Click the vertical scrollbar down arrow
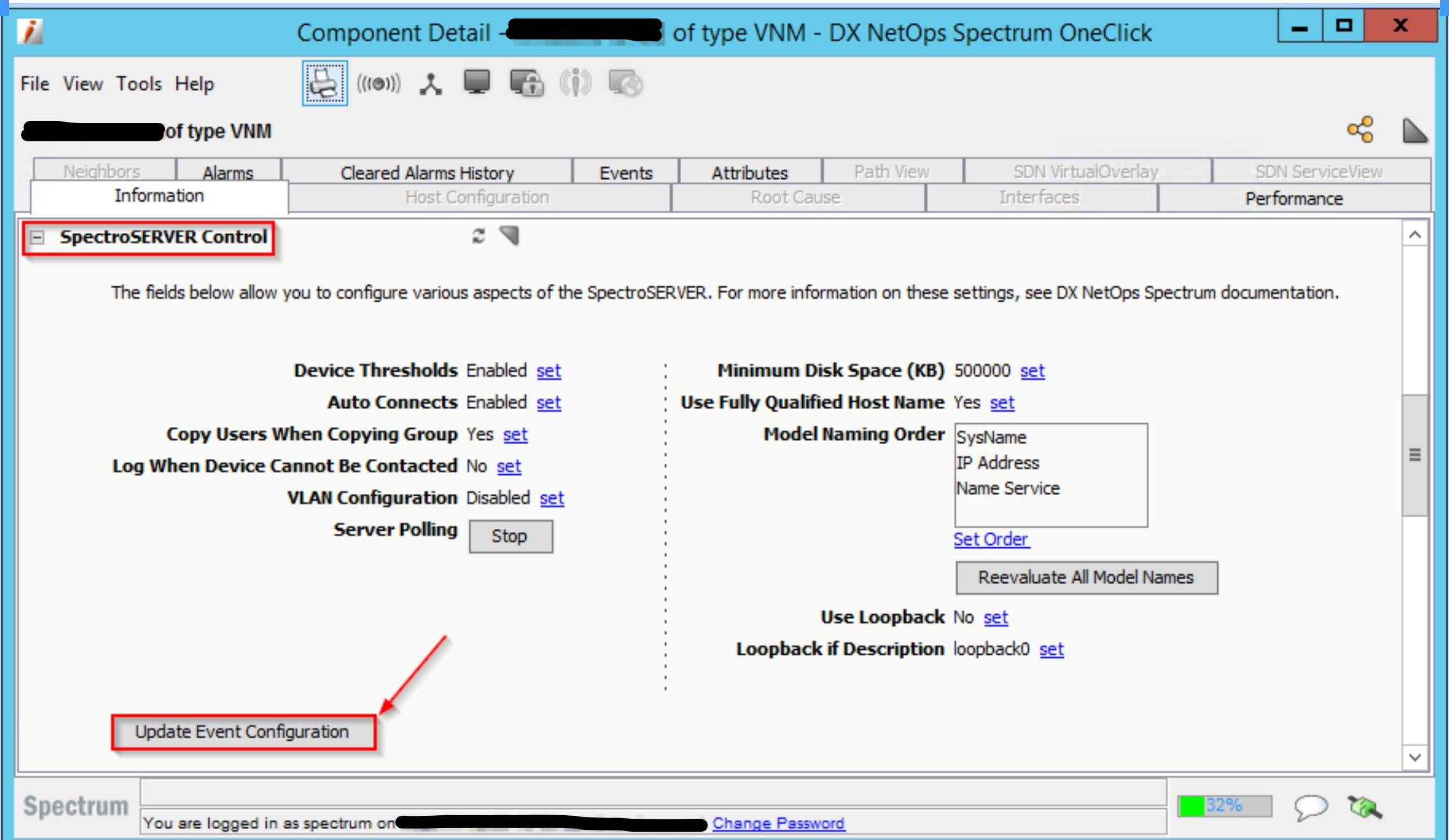This screenshot has height=840, width=1449. [x=1415, y=757]
